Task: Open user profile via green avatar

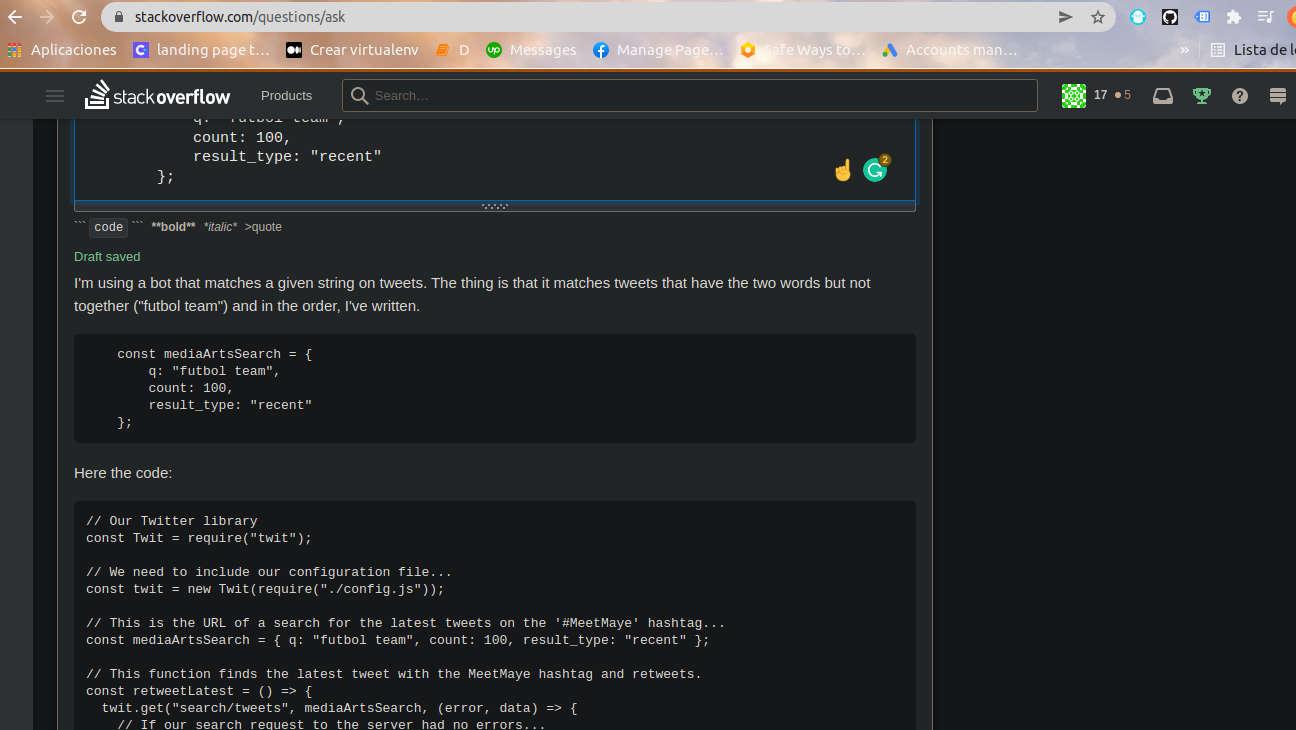Action: [1074, 96]
